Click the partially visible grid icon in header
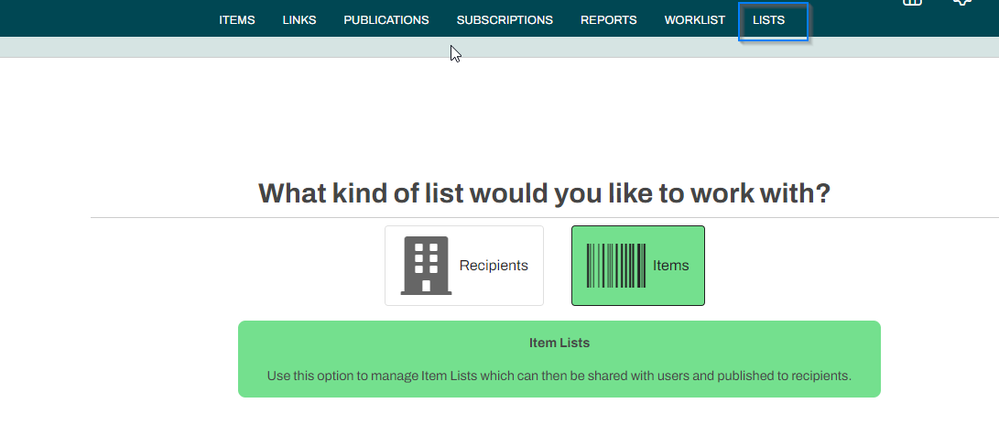999x448 pixels. point(911,4)
